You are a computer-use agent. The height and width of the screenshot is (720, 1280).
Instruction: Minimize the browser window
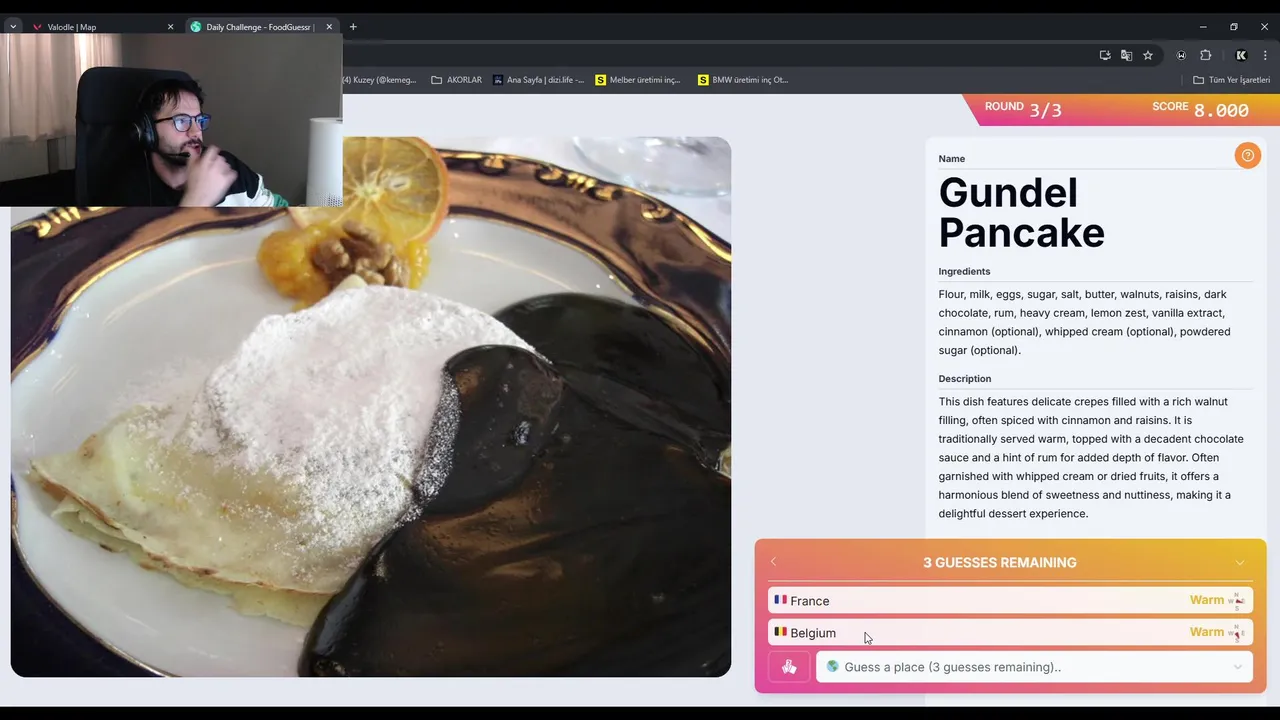coord(1203,27)
